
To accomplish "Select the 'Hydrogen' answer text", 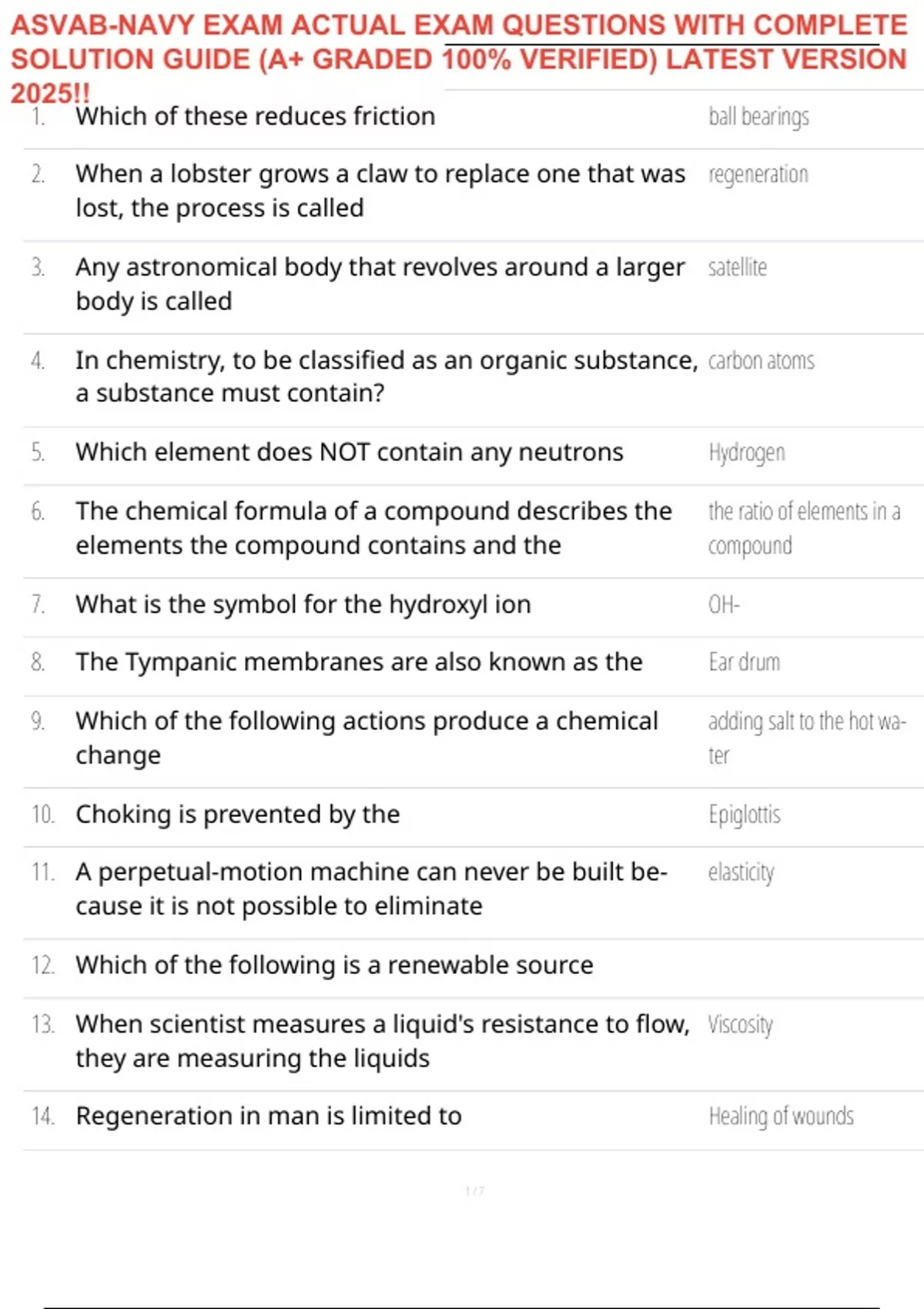I will point(746,453).
